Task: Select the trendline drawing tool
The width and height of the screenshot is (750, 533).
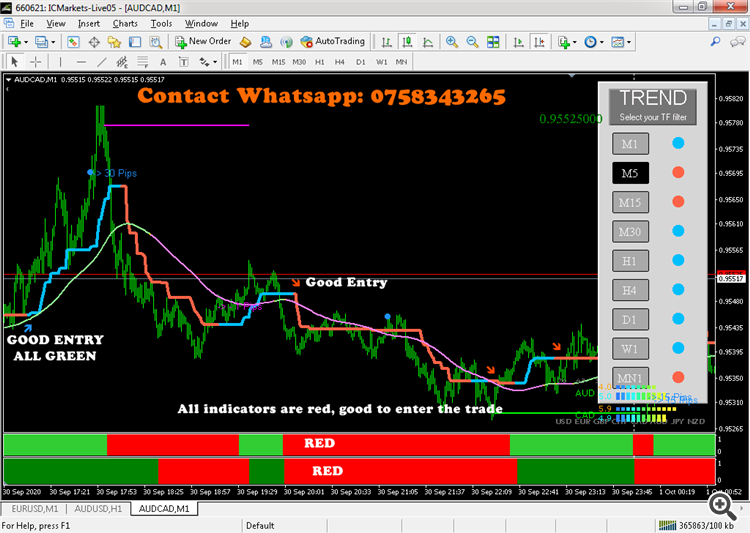Action: click(102, 62)
